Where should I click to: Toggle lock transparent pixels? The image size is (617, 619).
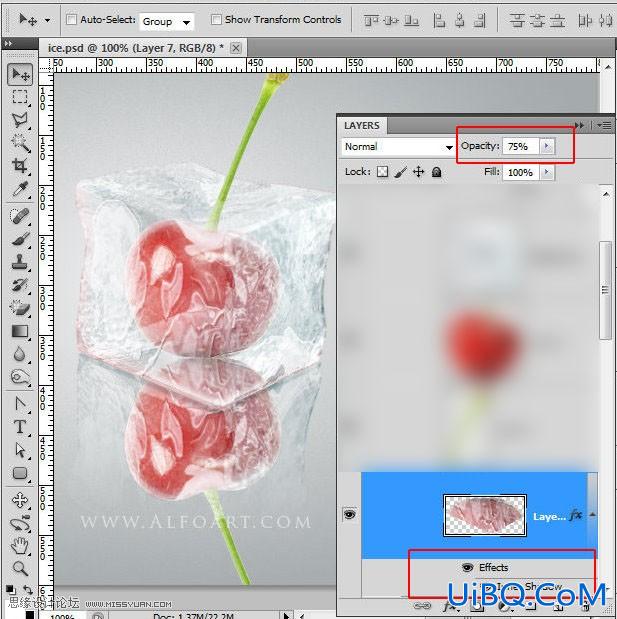point(382,172)
